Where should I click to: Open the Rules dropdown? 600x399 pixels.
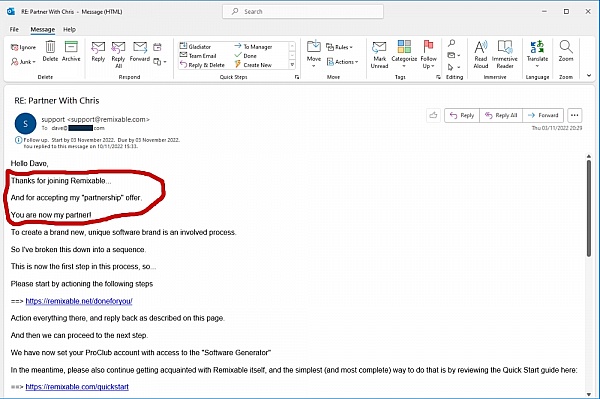coord(339,47)
